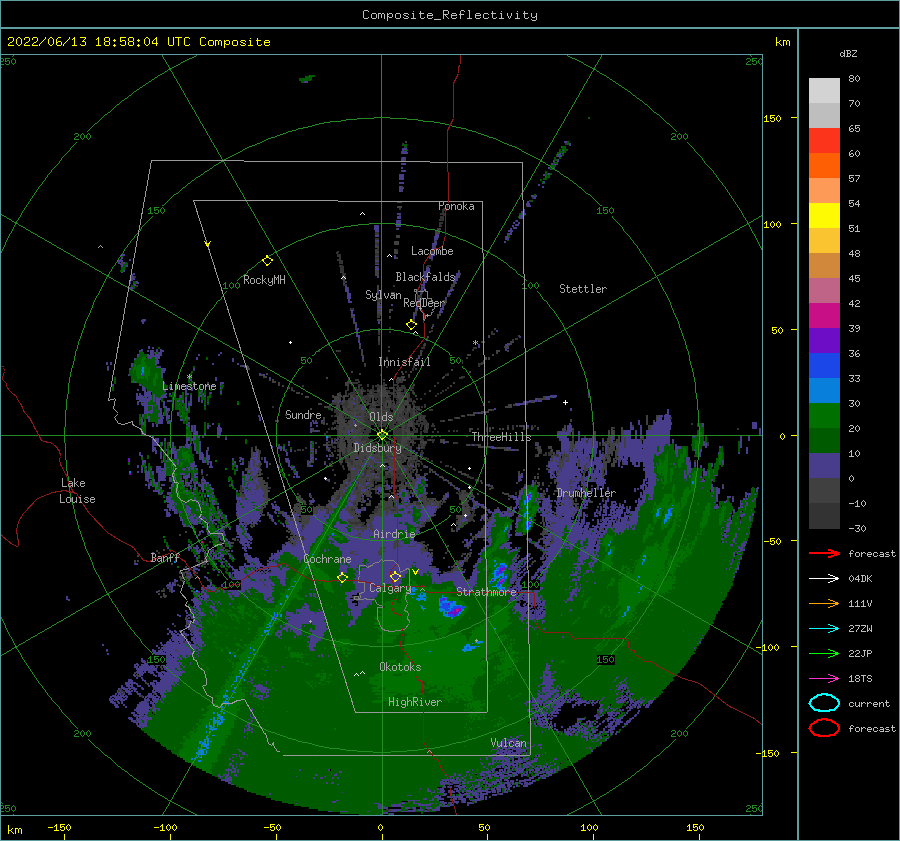This screenshot has height=841, width=900.
Task: Select the Cochrane label
Action: pyautogui.click(x=327, y=559)
